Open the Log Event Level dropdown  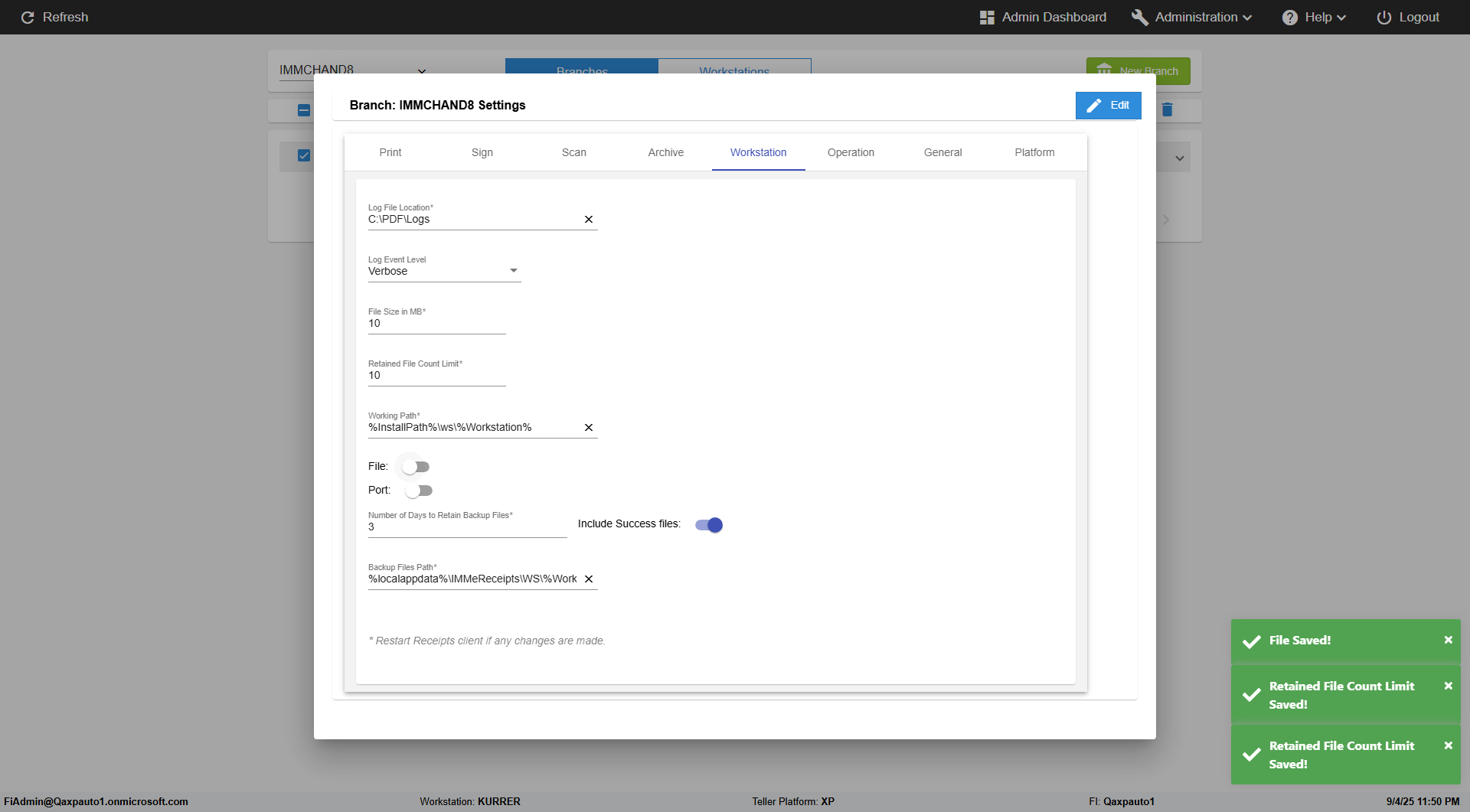pyautogui.click(x=444, y=271)
